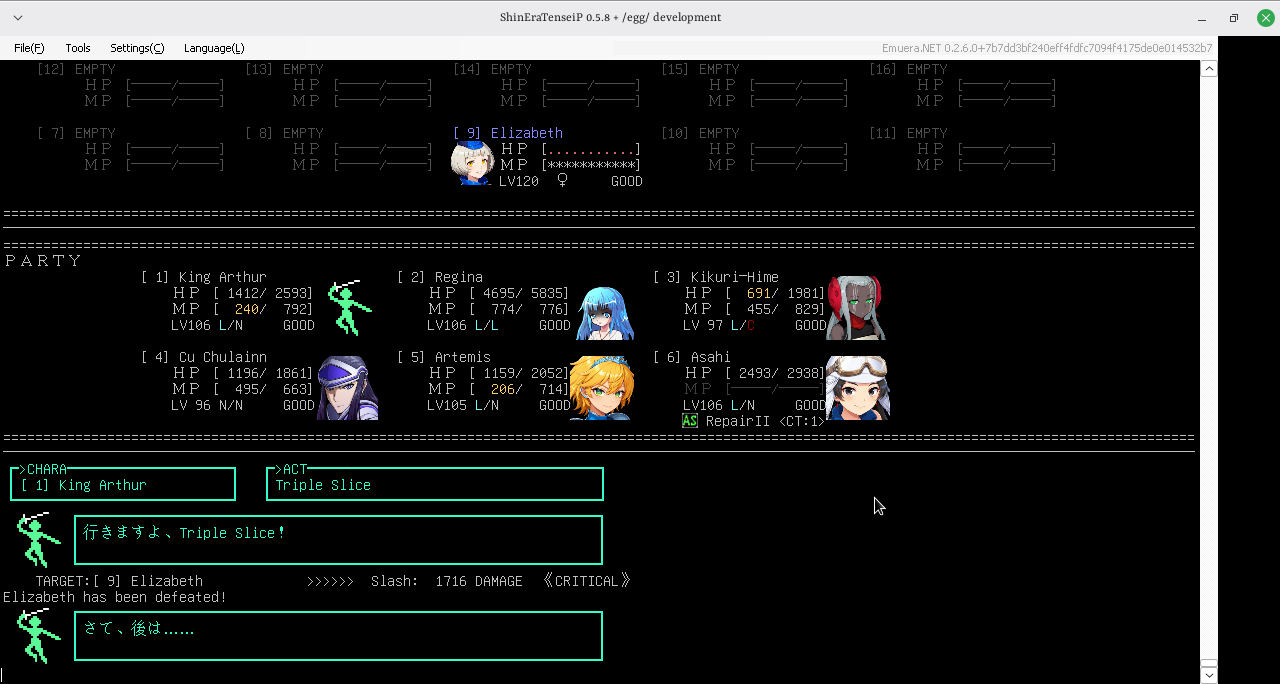Minimize the ShinEraTenseiP window

(x=1201, y=18)
